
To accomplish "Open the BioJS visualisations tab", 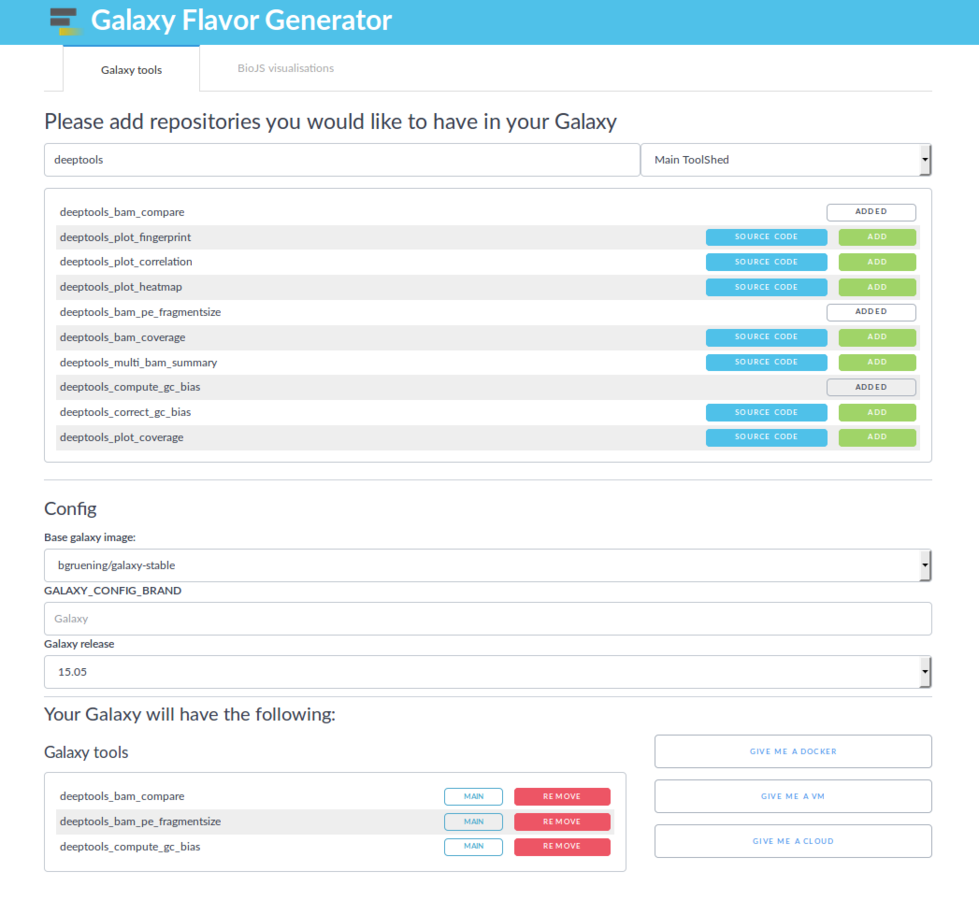I will click(x=285, y=68).
